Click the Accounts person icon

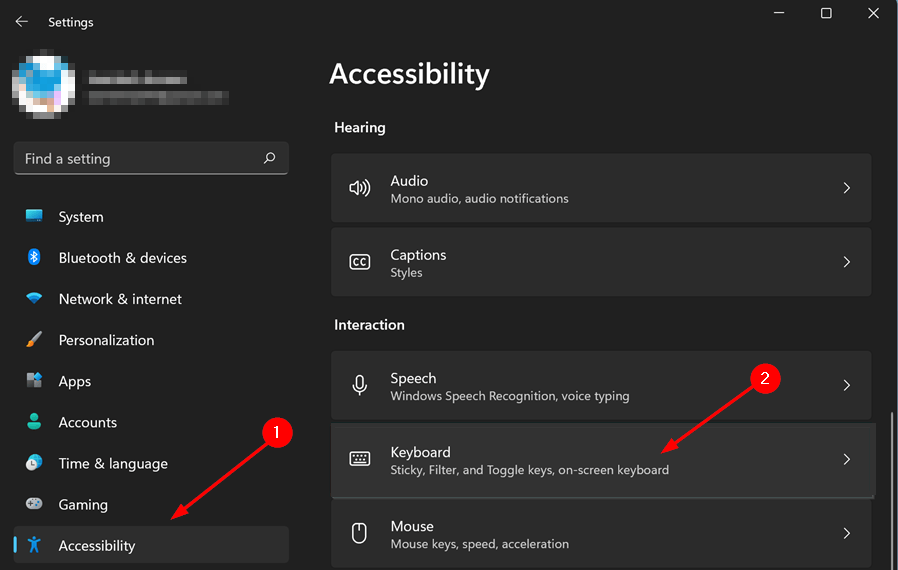pos(34,422)
